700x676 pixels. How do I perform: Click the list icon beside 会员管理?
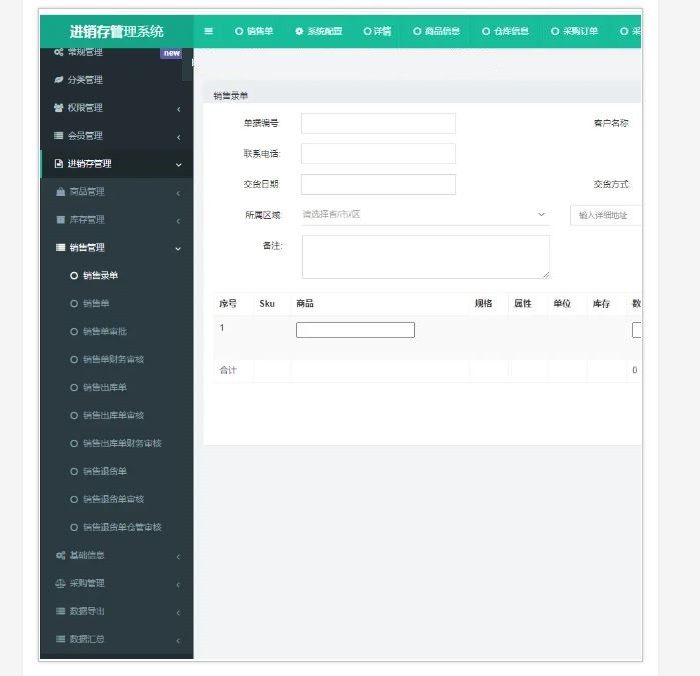(58, 136)
